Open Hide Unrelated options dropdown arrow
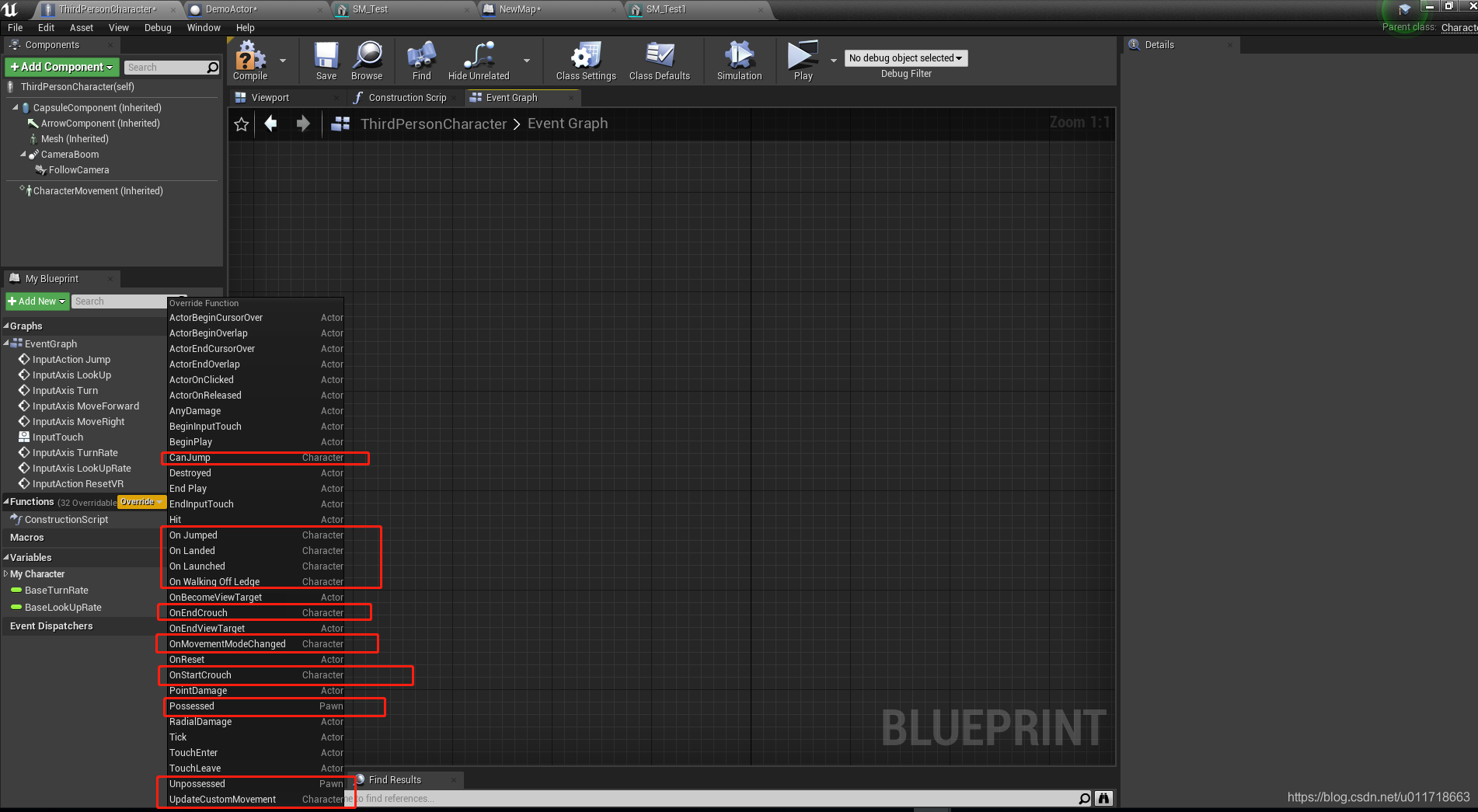The width and height of the screenshot is (1478, 812). pyautogui.click(x=527, y=61)
